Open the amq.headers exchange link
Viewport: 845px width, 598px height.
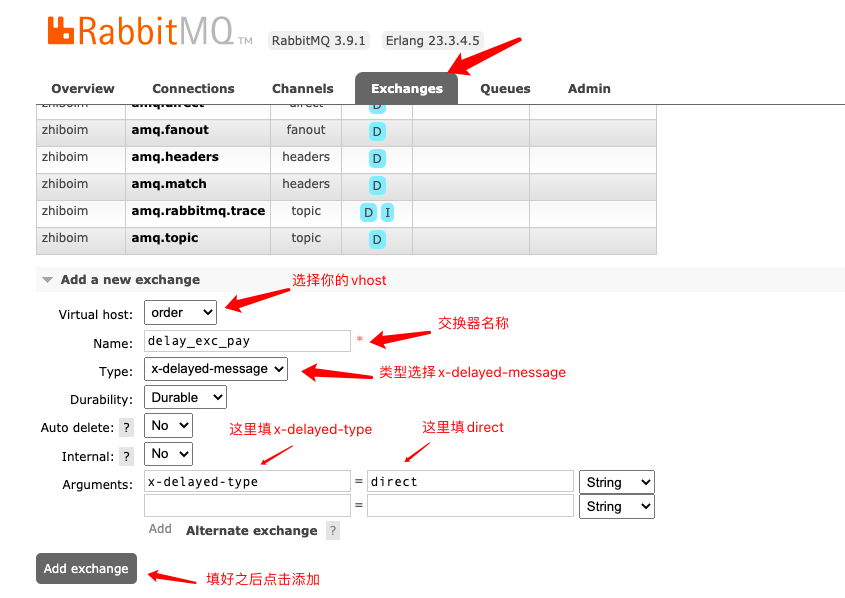coord(175,157)
